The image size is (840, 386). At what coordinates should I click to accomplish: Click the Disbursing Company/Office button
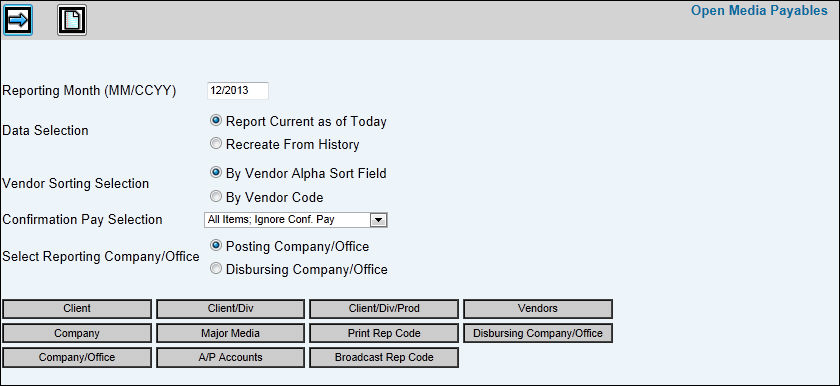pyautogui.click(x=538, y=334)
